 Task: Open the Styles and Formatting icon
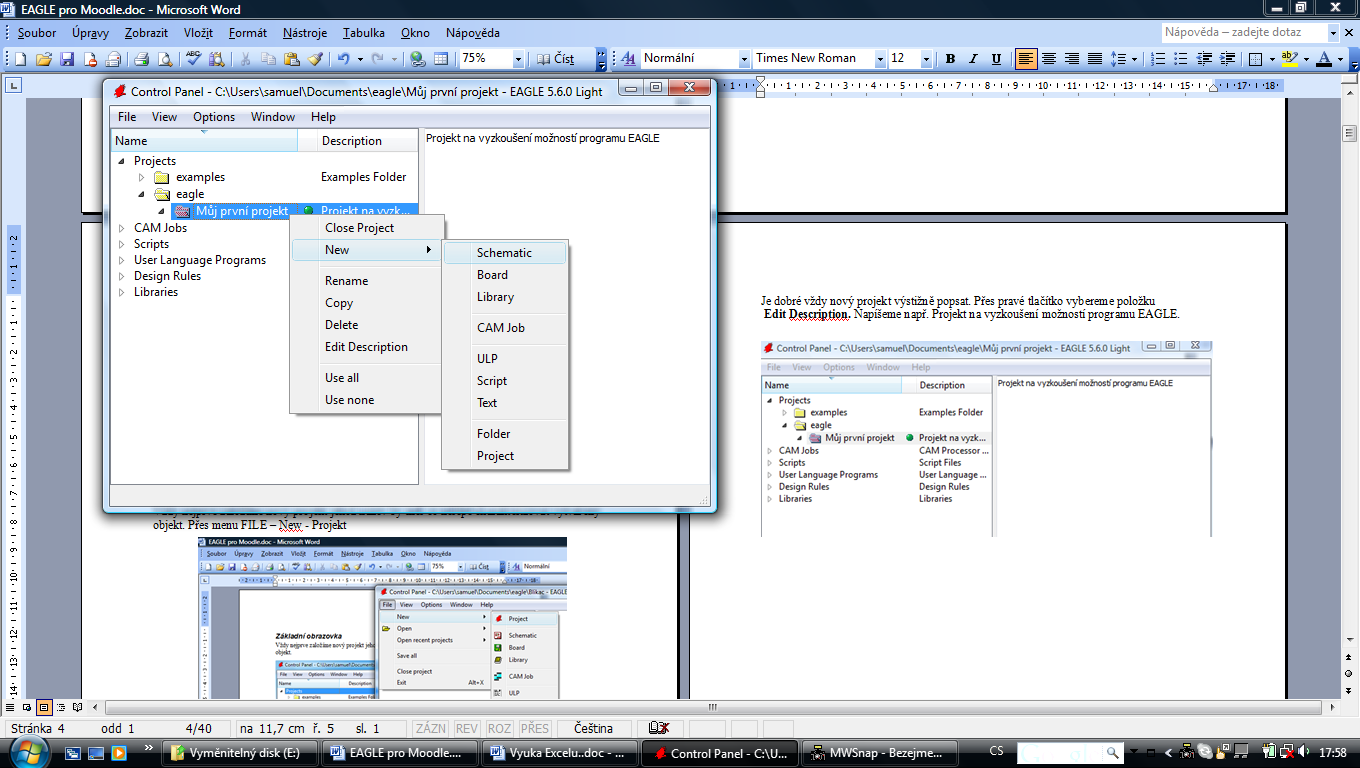pos(629,59)
